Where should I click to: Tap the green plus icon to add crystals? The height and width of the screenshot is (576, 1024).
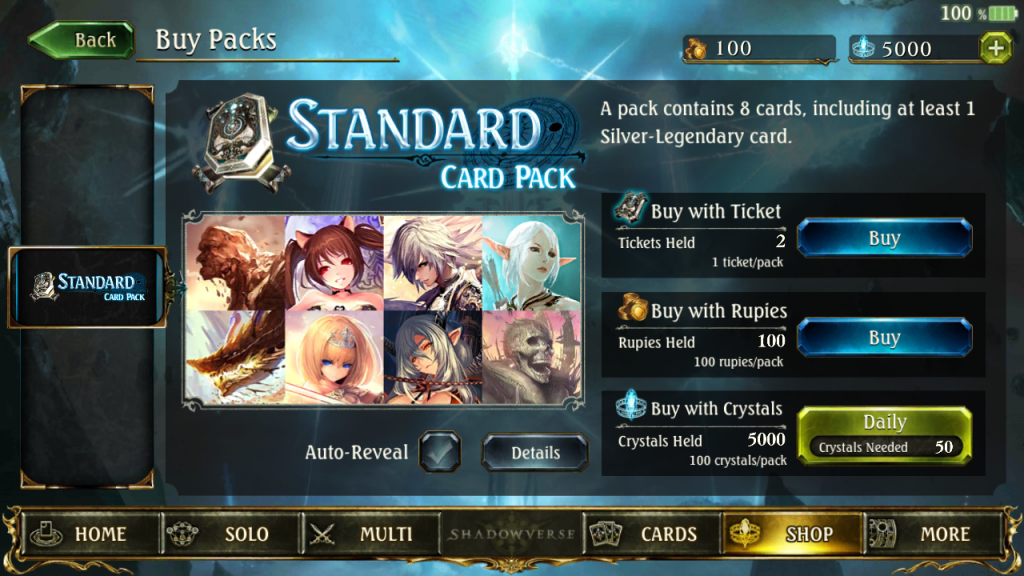coord(995,48)
